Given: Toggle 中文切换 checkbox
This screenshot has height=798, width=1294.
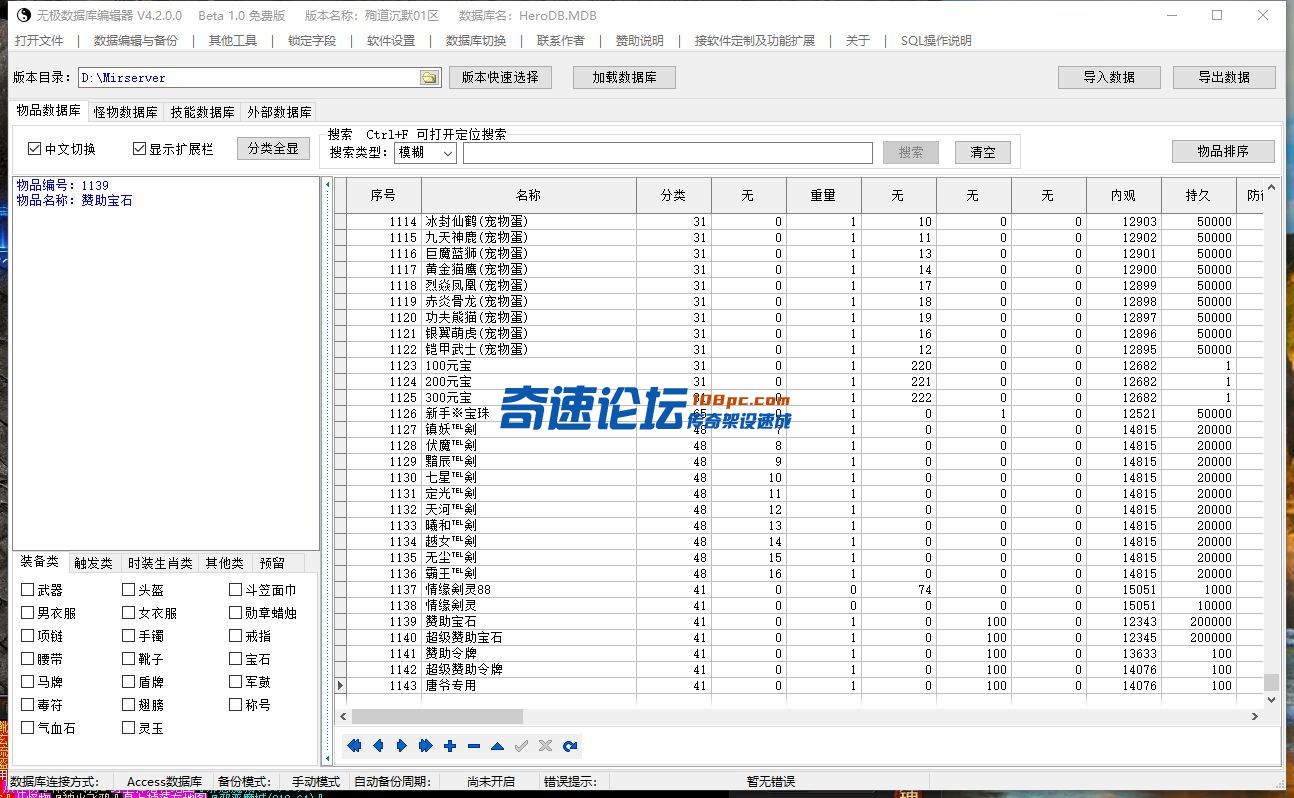Looking at the screenshot, I should (x=35, y=149).
